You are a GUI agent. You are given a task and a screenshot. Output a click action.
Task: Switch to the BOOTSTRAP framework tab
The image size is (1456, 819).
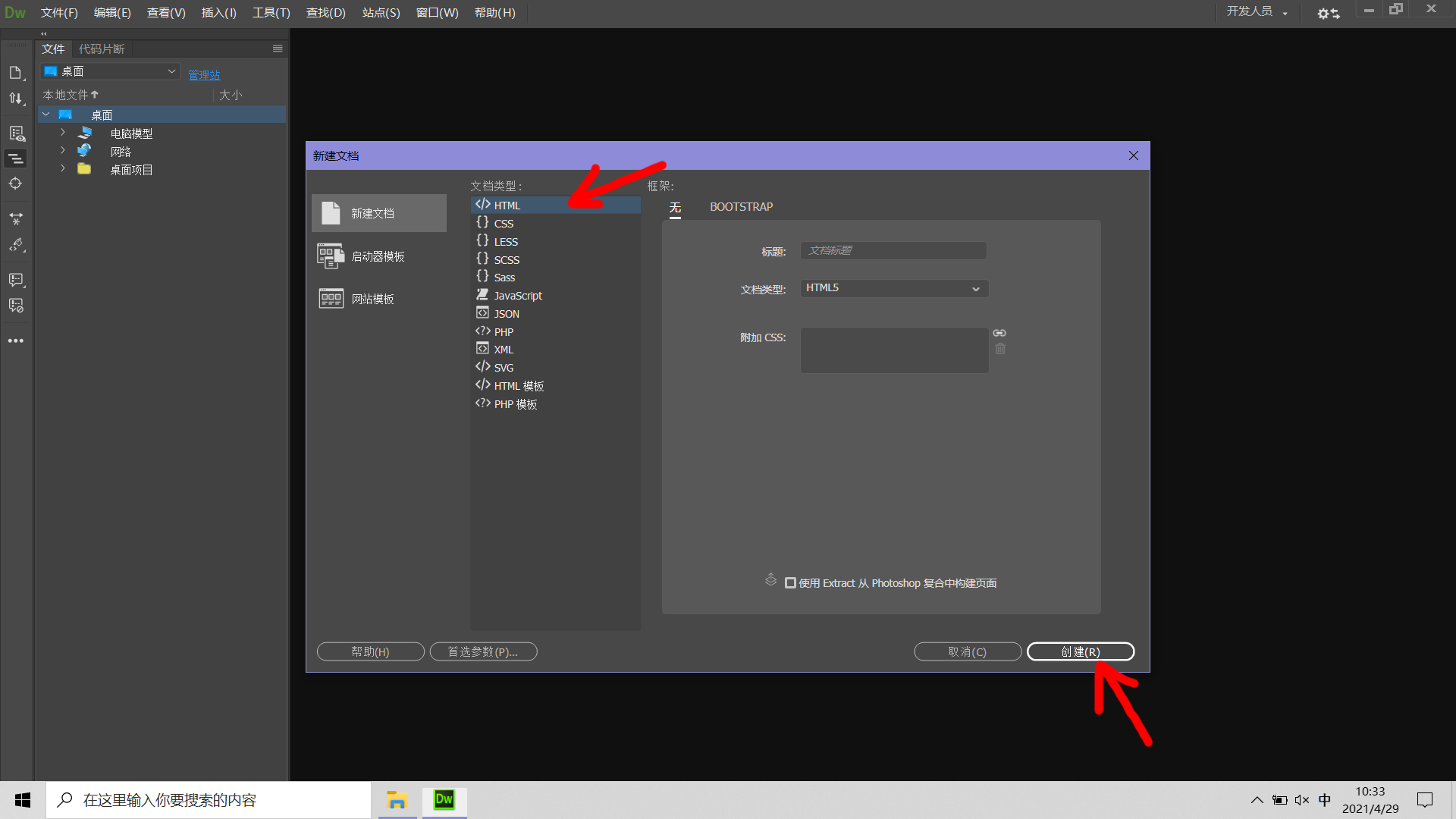click(741, 207)
